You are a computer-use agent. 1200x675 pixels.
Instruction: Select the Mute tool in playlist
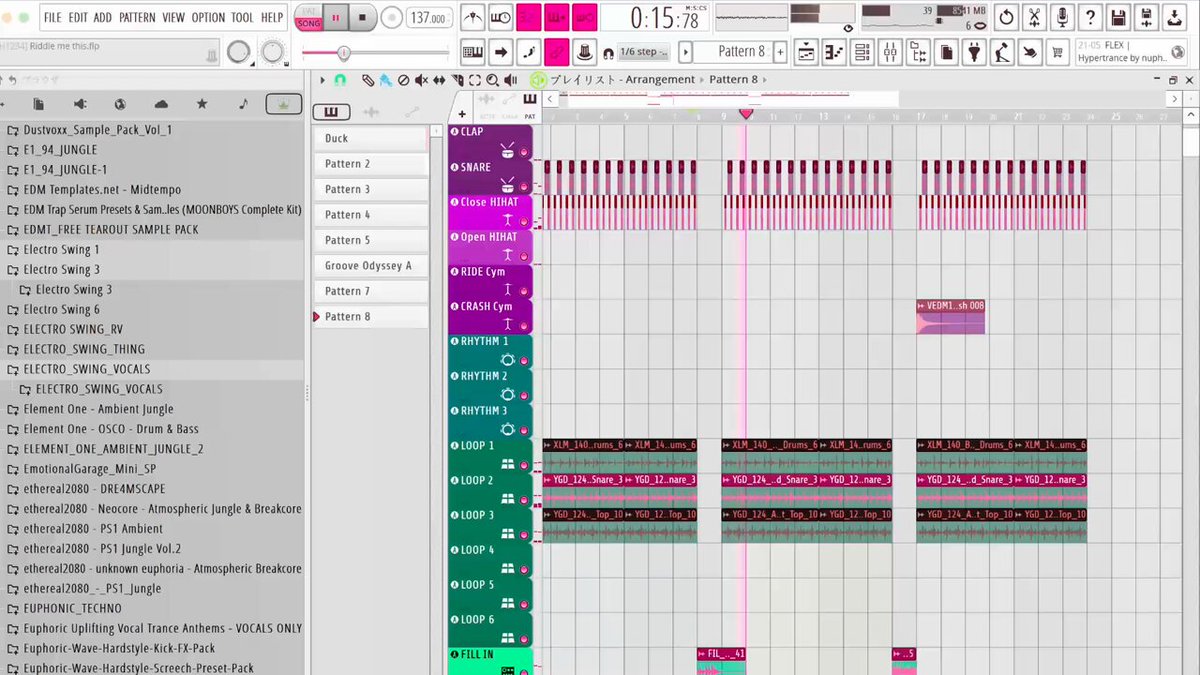click(x=421, y=80)
